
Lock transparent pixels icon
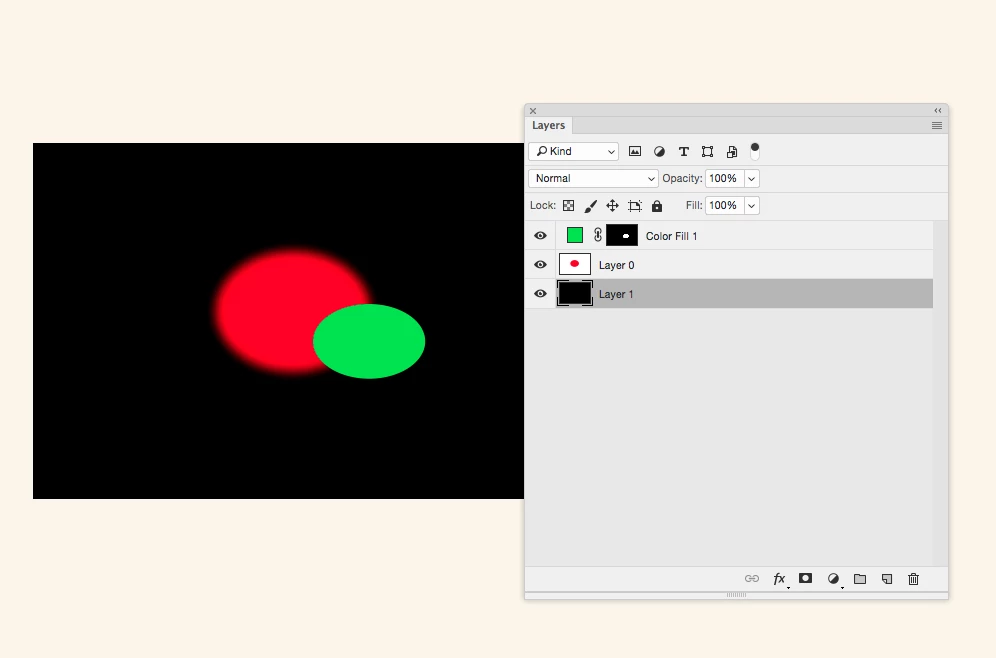[x=569, y=205]
